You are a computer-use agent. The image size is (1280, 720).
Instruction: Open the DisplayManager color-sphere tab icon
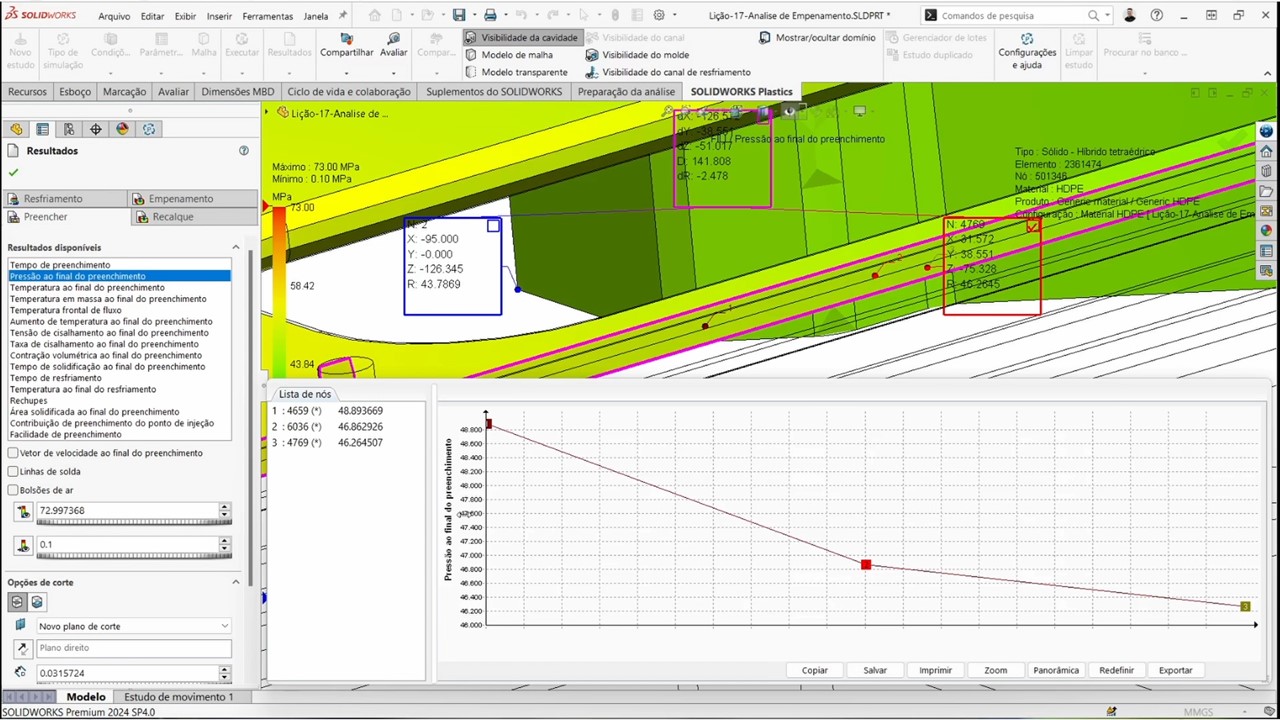click(x=122, y=129)
